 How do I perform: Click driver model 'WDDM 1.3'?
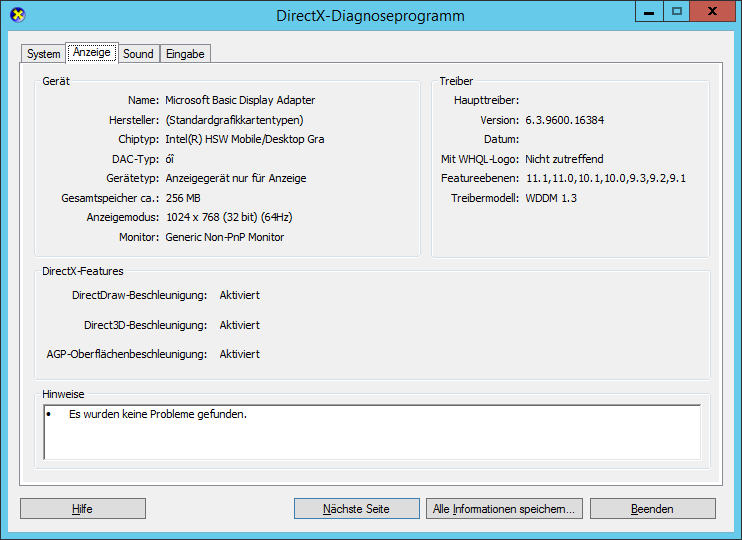coord(551,198)
